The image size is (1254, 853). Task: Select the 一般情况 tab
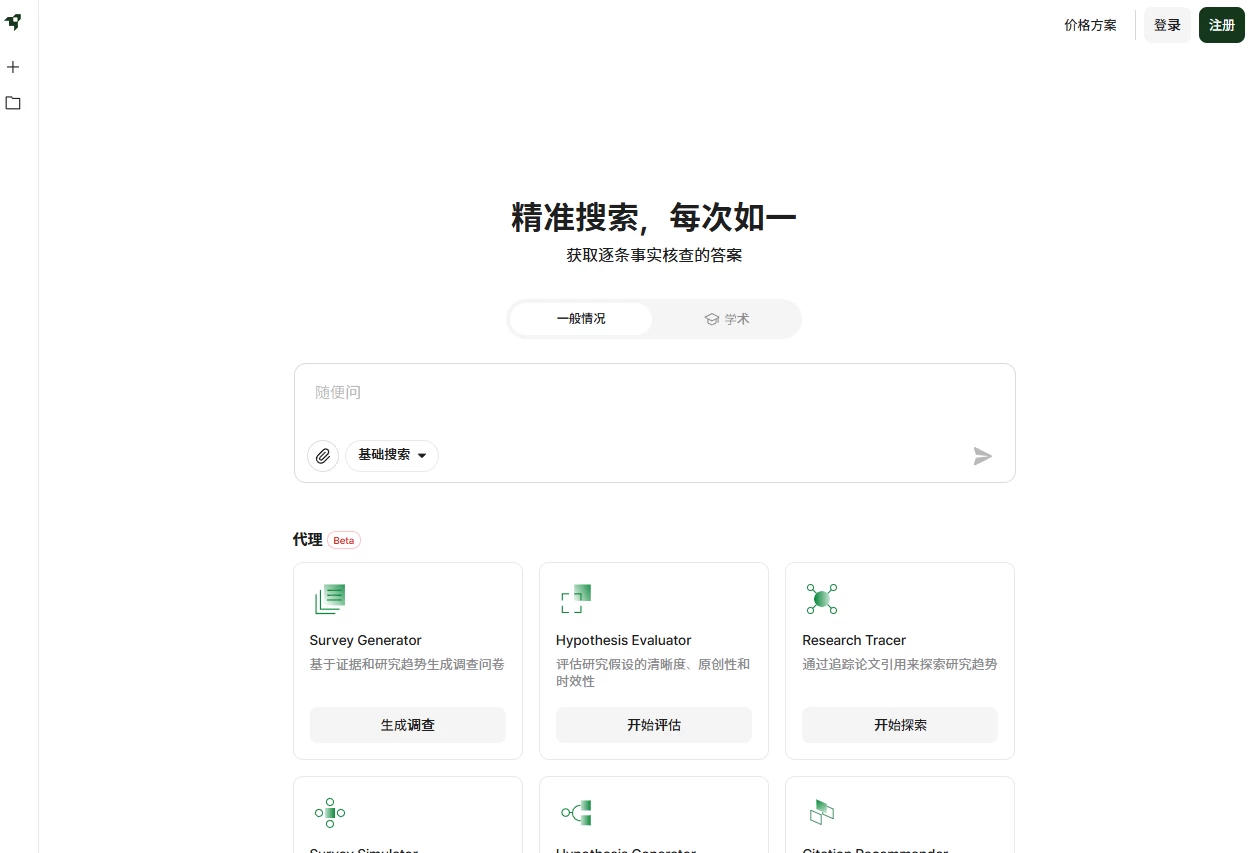click(x=581, y=319)
